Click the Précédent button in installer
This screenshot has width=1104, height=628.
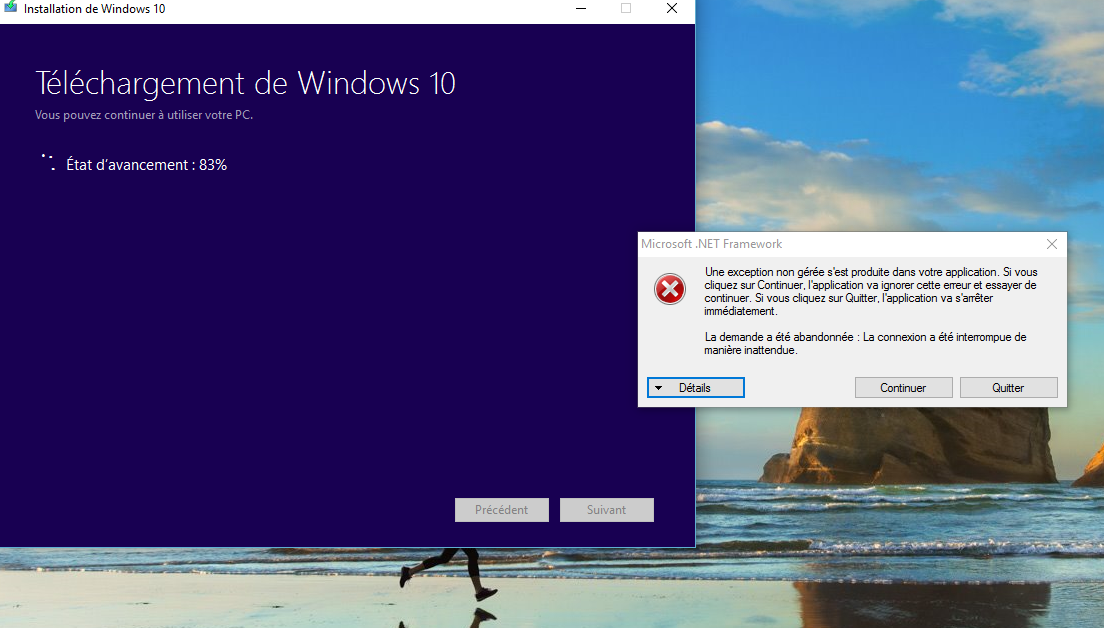pyautogui.click(x=501, y=510)
